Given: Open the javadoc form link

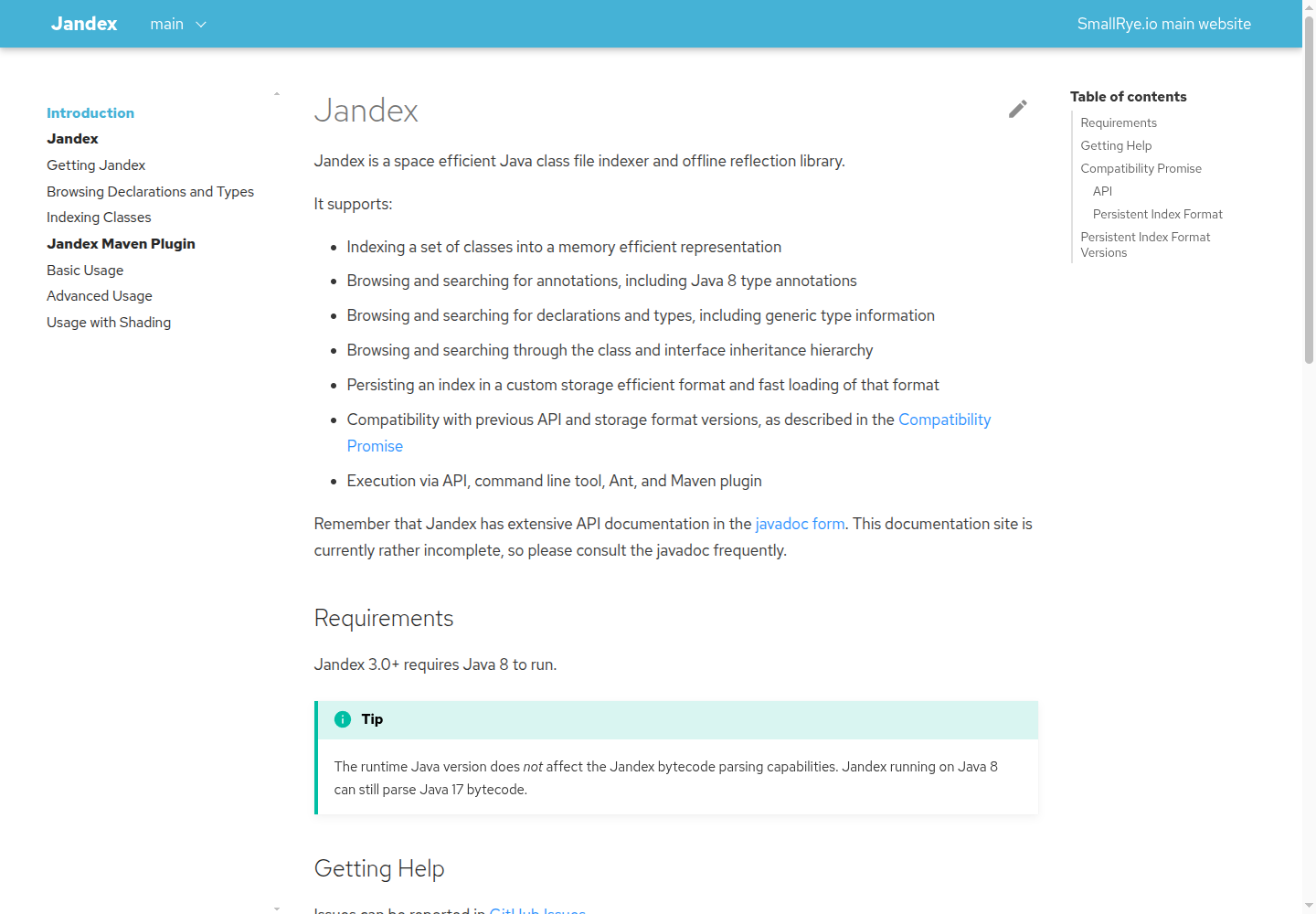Looking at the screenshot, I should (x=800, y=524).
